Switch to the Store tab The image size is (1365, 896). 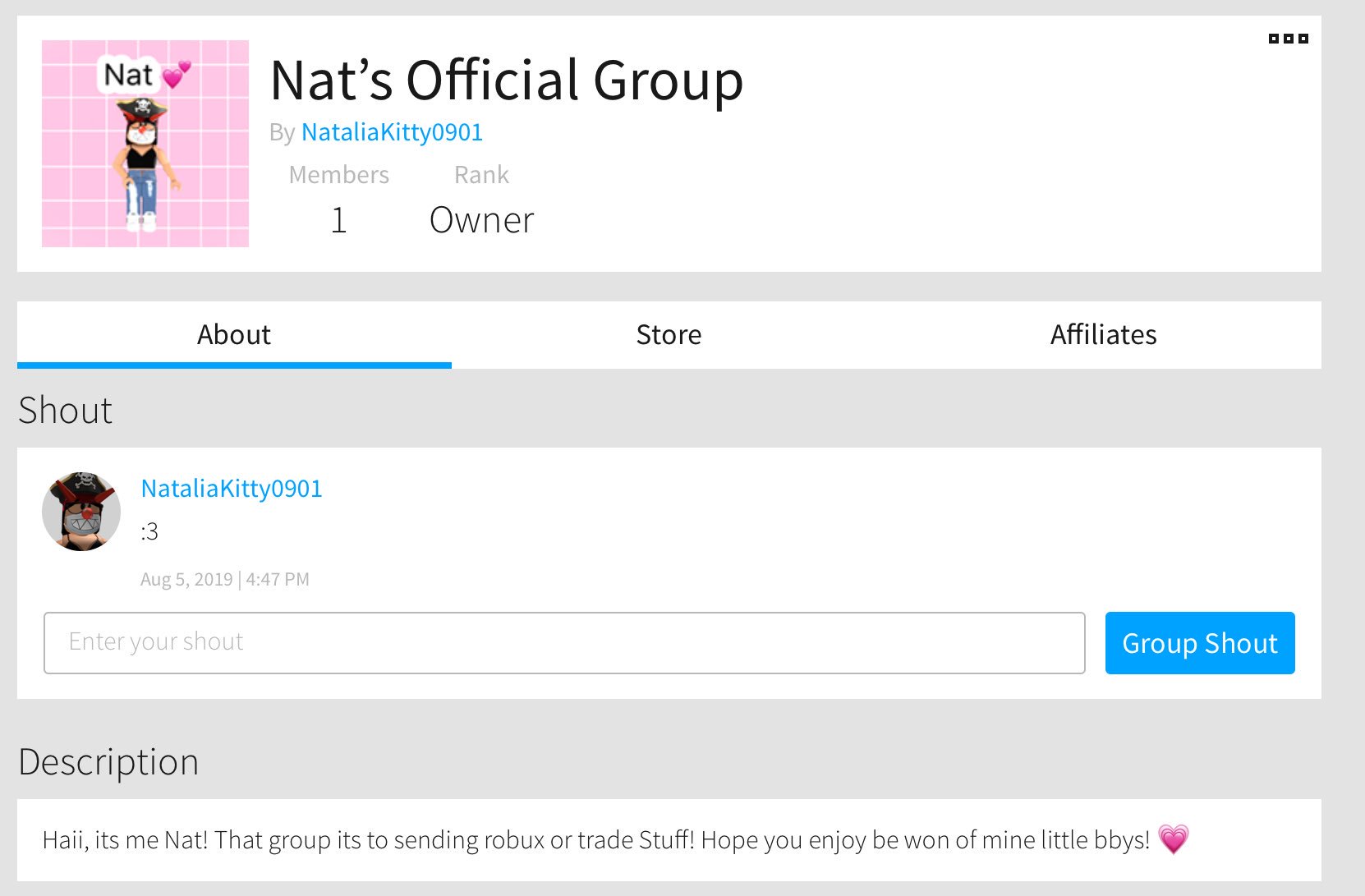pos(669,334)
